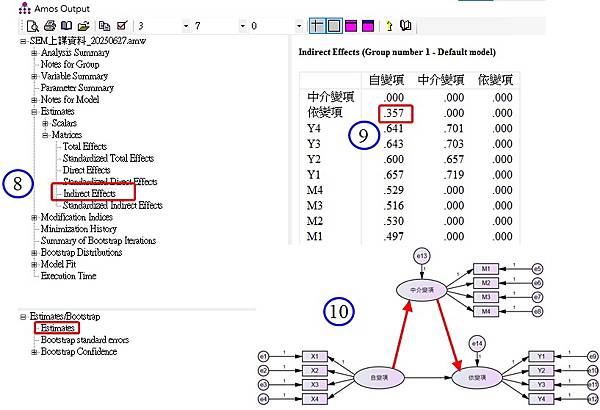Image resolution: width=600 pixels, height=410 pixels.
Task: Toggle table border button
Action: pos(334,26)
